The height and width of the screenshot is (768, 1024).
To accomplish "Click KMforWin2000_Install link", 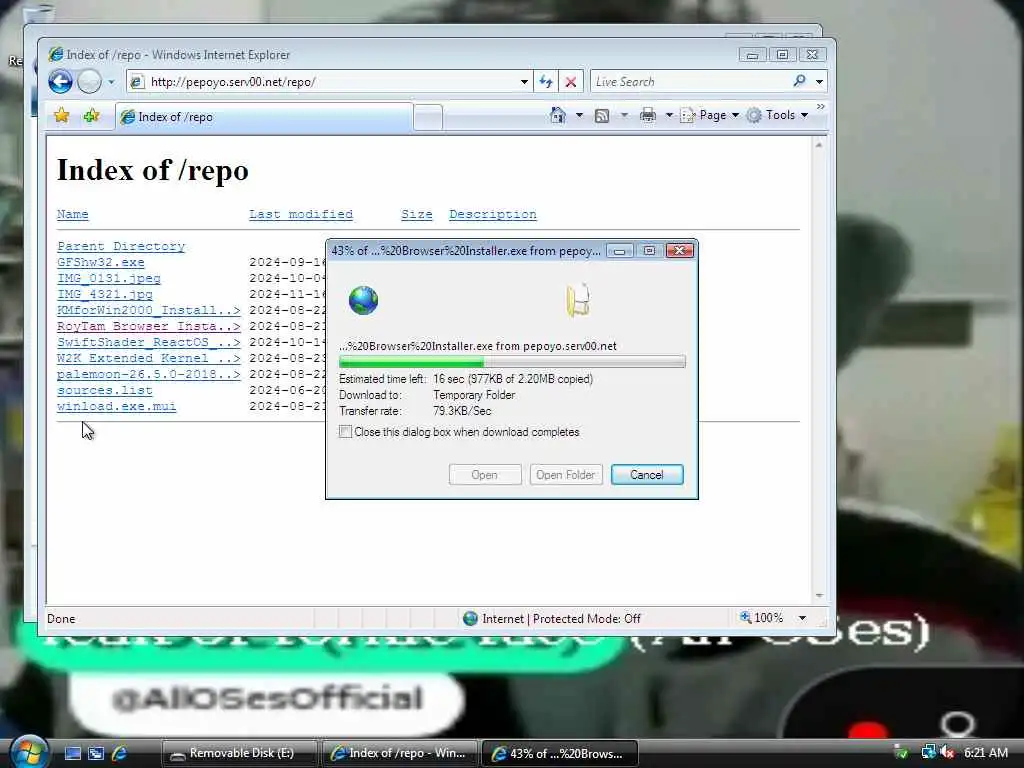I will [x=148, y=310].
